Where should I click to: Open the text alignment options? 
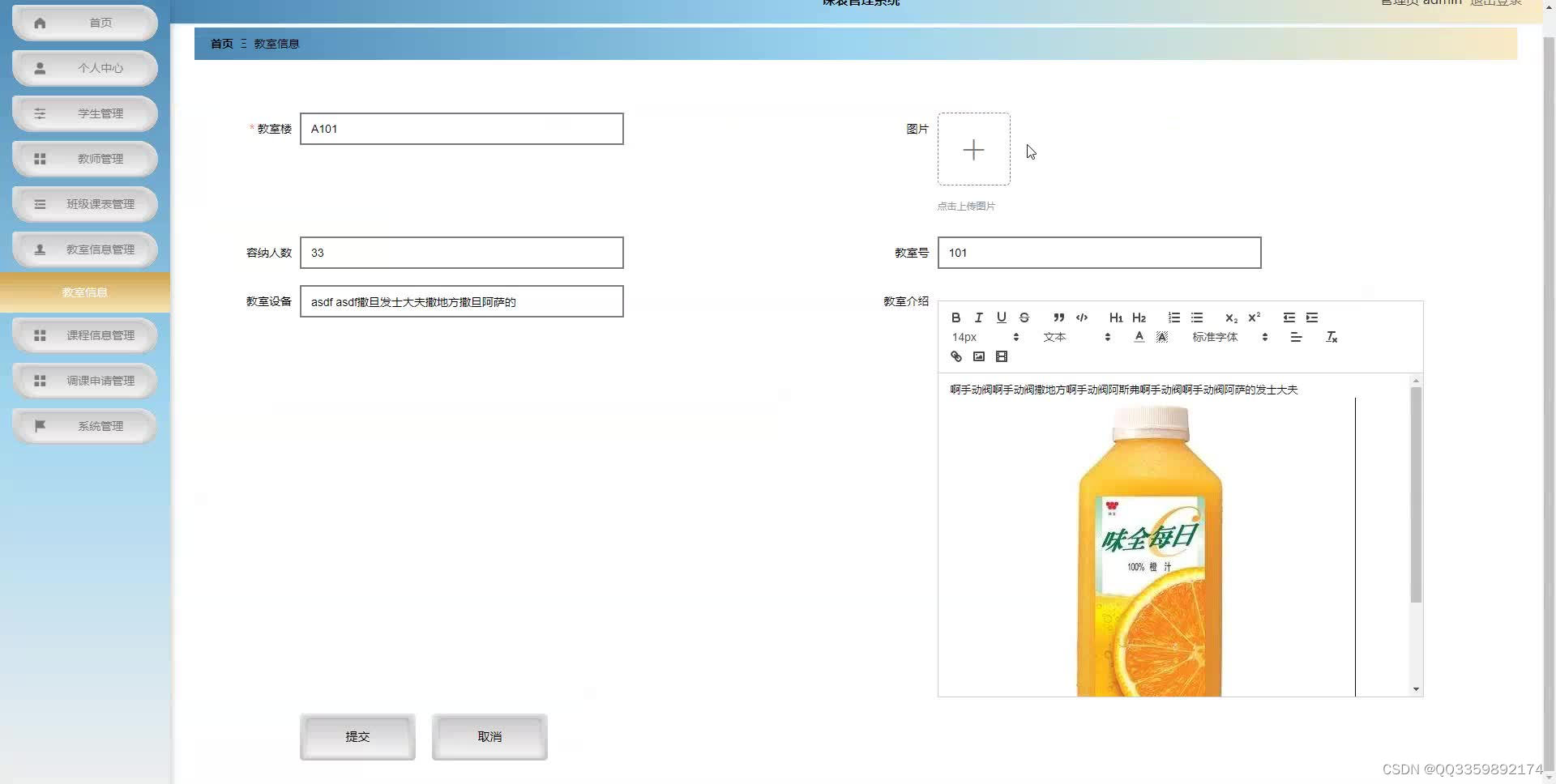[1296, 337]
